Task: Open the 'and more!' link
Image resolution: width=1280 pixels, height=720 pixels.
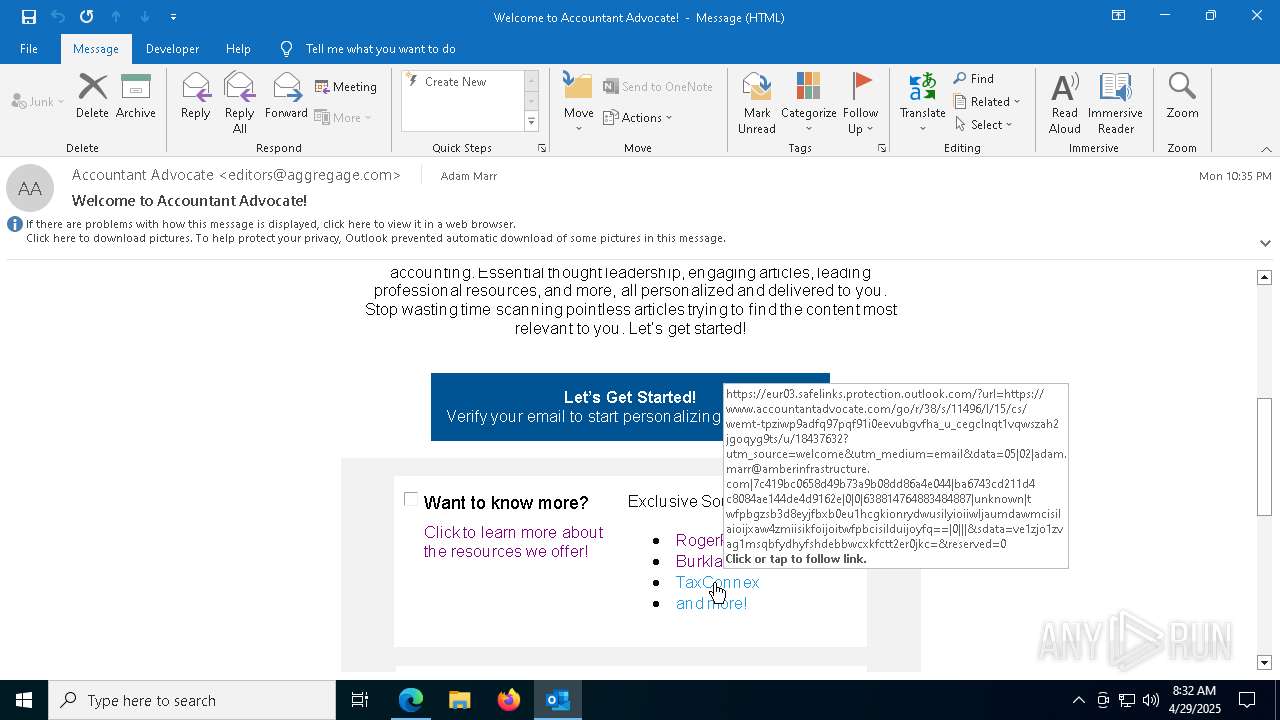Action: [711, 603]
